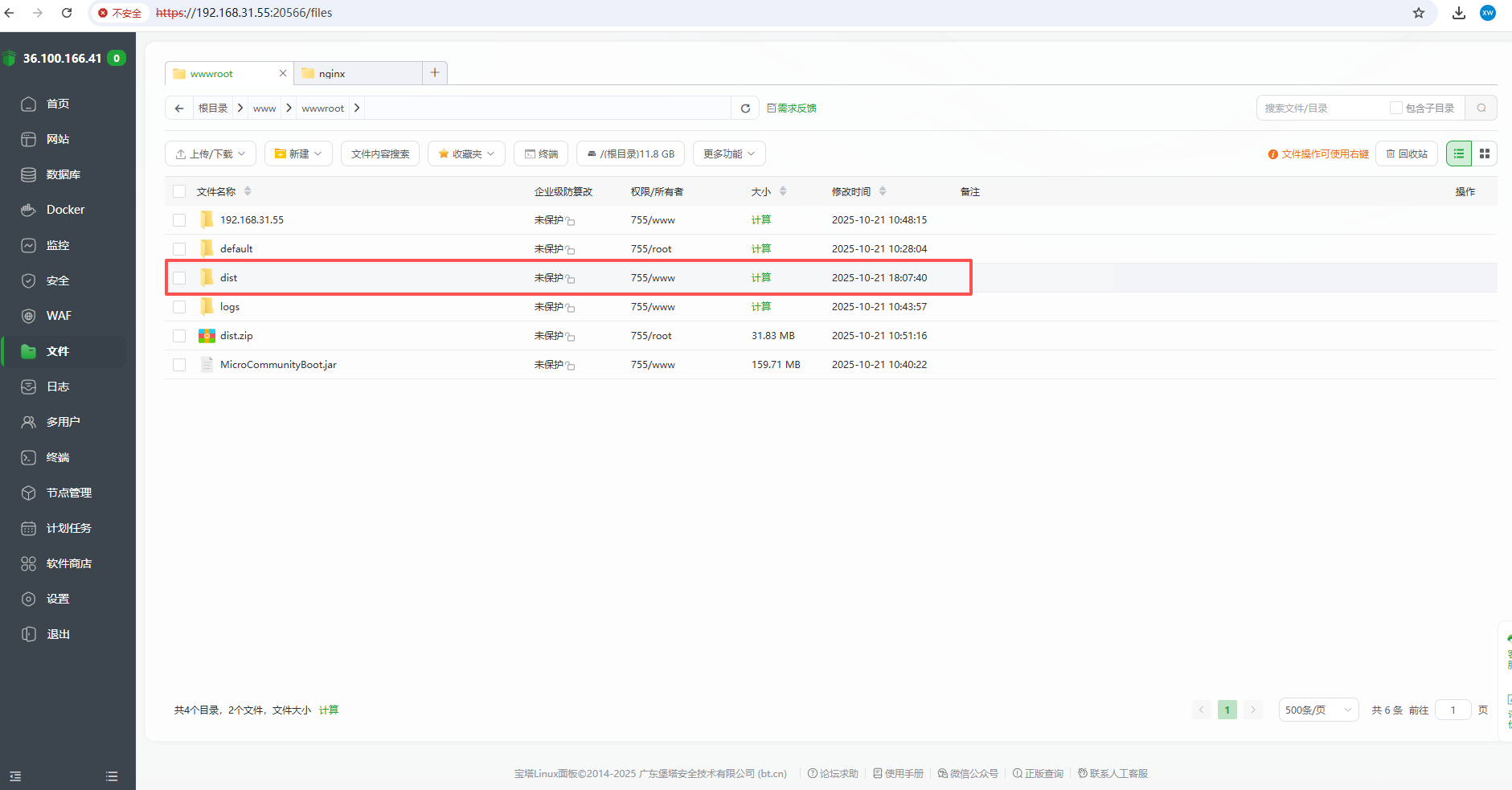Open the 计划任务 scheduled tasks page

pos(68,527)
